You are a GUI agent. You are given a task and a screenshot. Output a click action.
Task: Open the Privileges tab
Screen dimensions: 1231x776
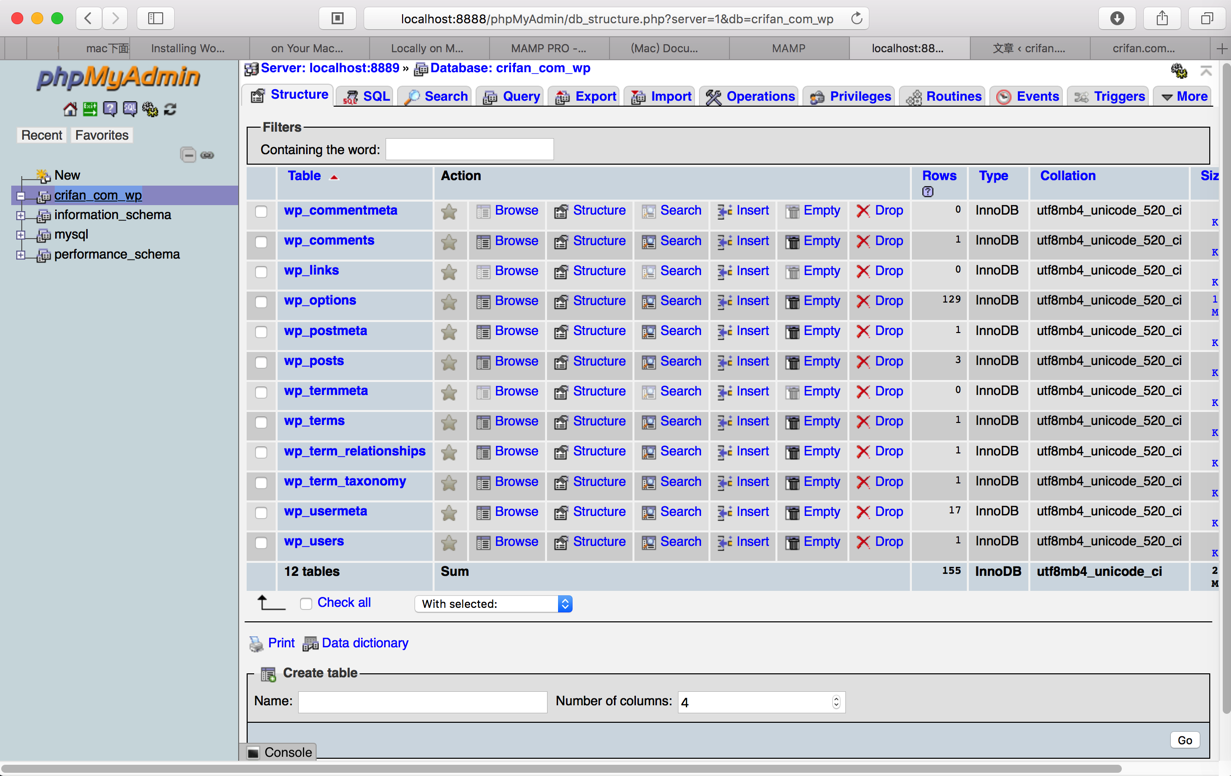[850, 96]
